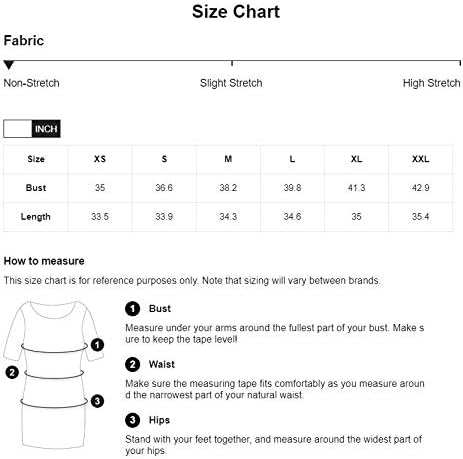Click the XL length value 35
The image size is (463, 459).
pyautogui.click(x=356, y=217)
